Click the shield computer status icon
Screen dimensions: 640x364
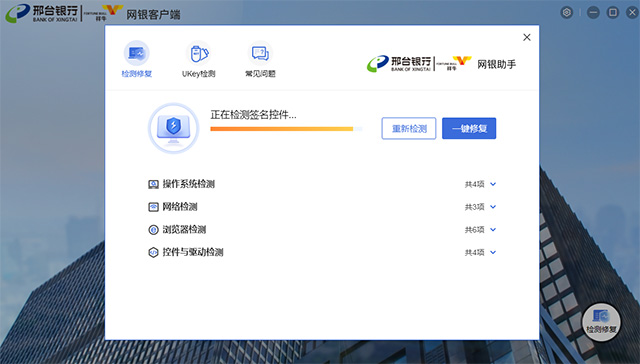click(173, 128)
